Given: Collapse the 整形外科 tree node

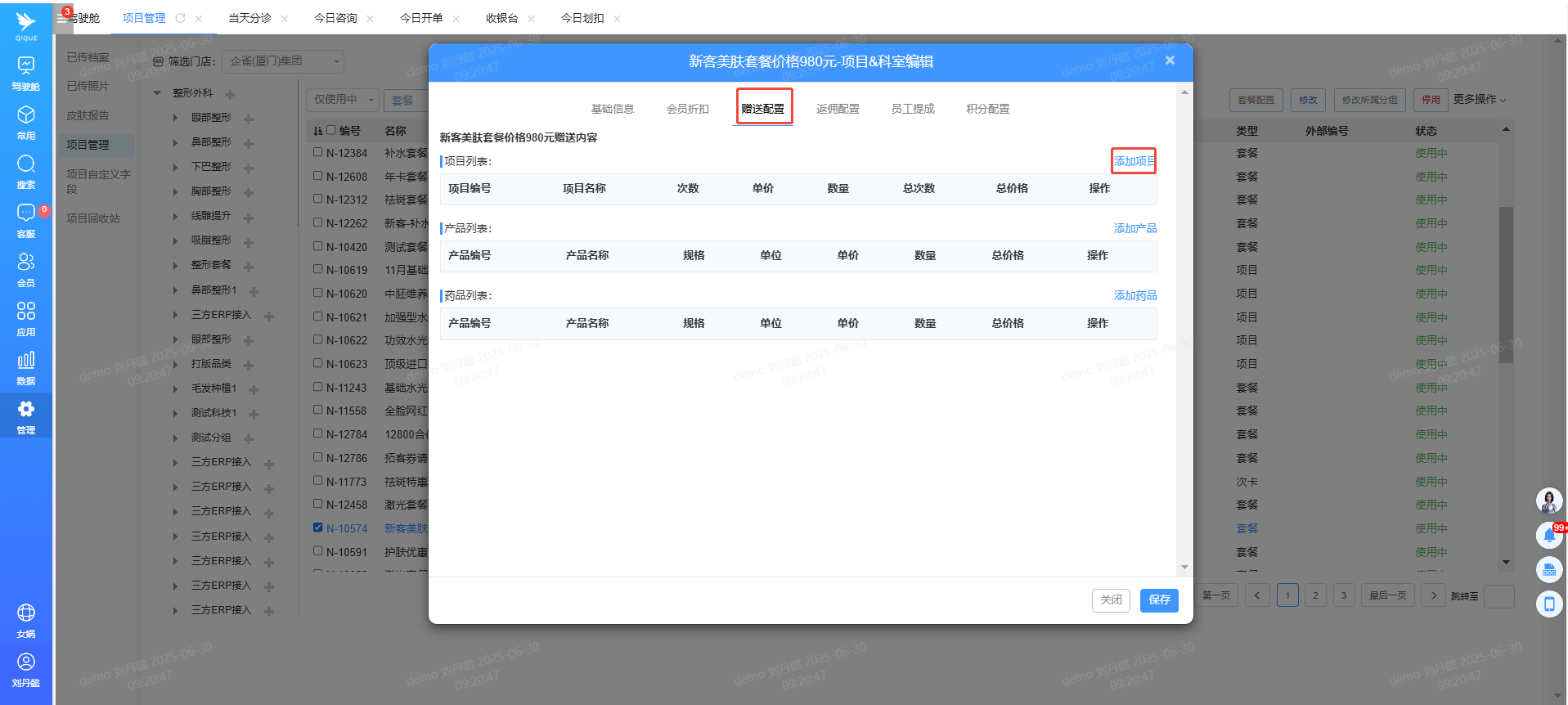Looking at the screenshot, I should [x=157, y=93].
